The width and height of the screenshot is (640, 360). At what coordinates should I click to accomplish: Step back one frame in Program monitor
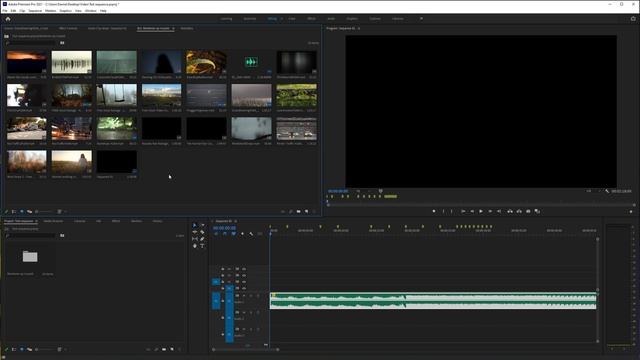pyautogui.click(x=472, y=211)
